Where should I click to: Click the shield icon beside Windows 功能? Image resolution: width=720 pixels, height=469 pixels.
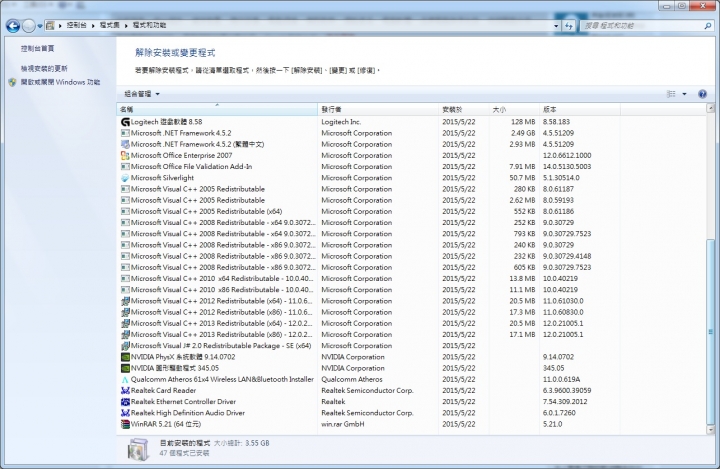tap(12, 82)
